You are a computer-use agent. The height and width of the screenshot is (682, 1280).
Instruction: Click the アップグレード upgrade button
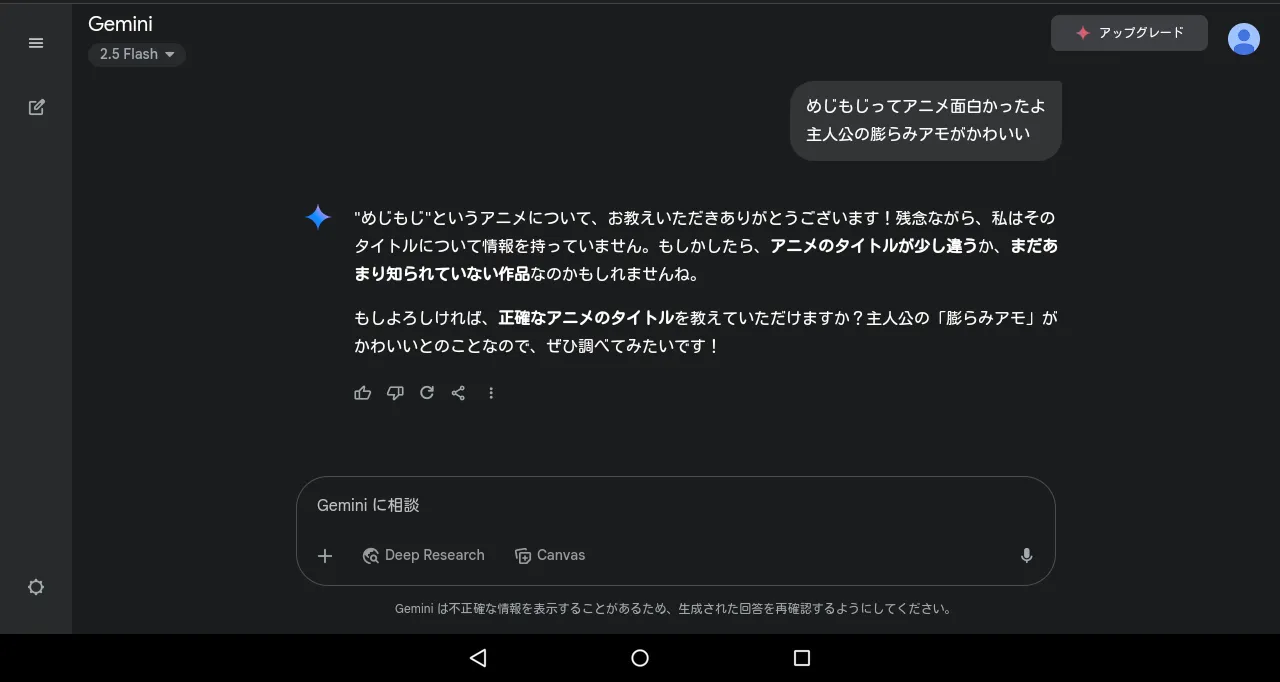click(x=1129, y=33)
